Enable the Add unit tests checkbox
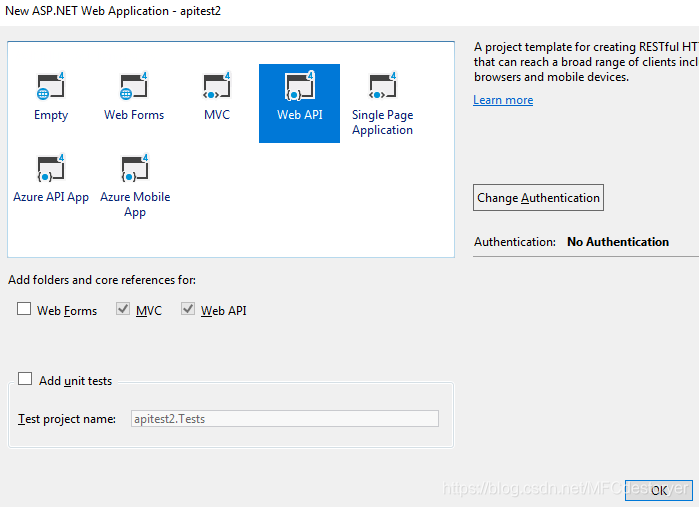Image resolution: width=699 pixels, height=507 pixels. point(25,379)
